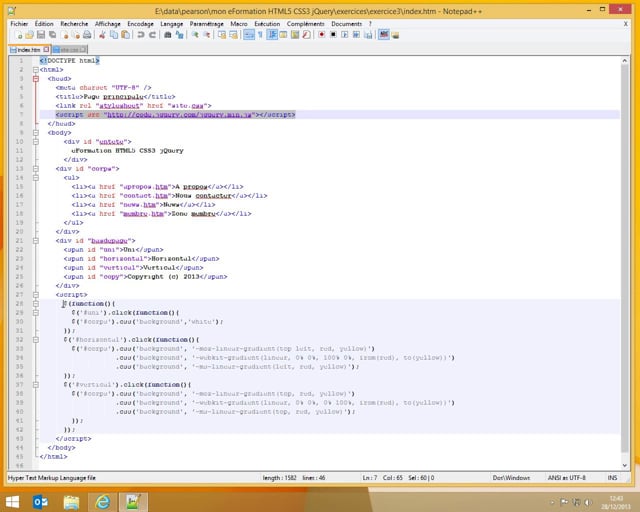Collapse the body fold marker on line 9
640x512 pixels.
coord(36,133)
